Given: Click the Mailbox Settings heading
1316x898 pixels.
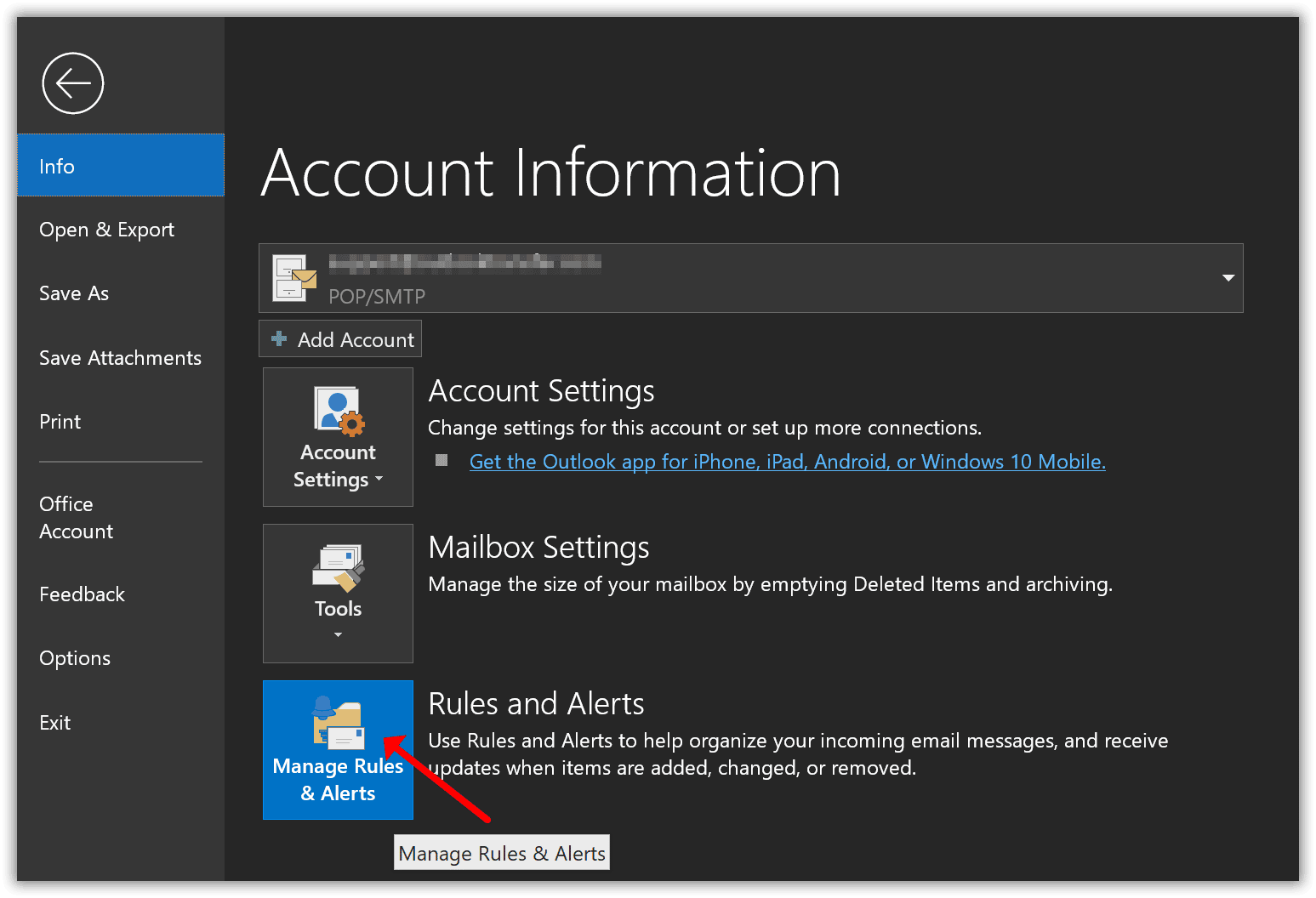Looking at the screenshot, I should click(x=538, y=548).
